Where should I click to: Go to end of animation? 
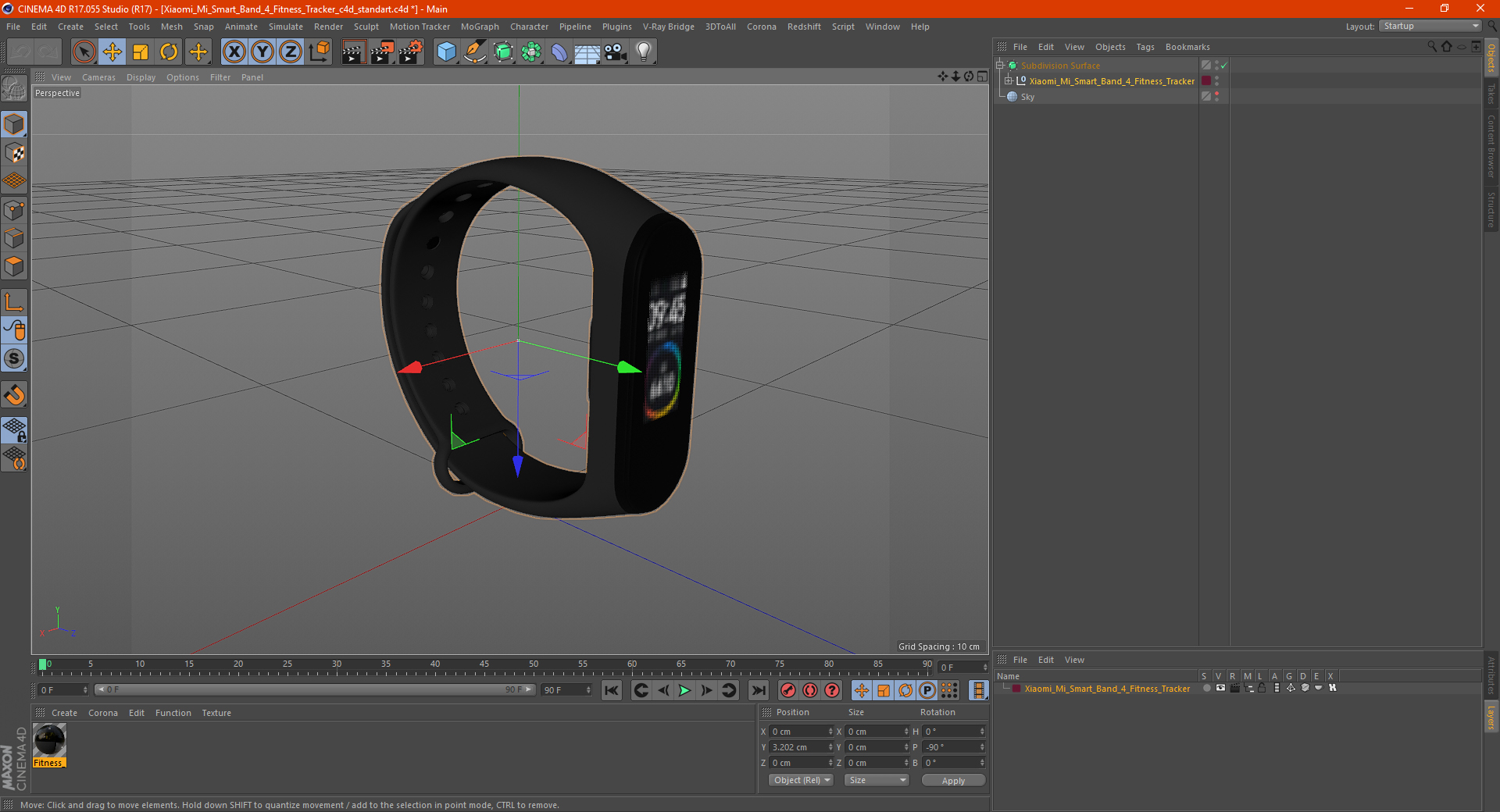click(759, 690)
